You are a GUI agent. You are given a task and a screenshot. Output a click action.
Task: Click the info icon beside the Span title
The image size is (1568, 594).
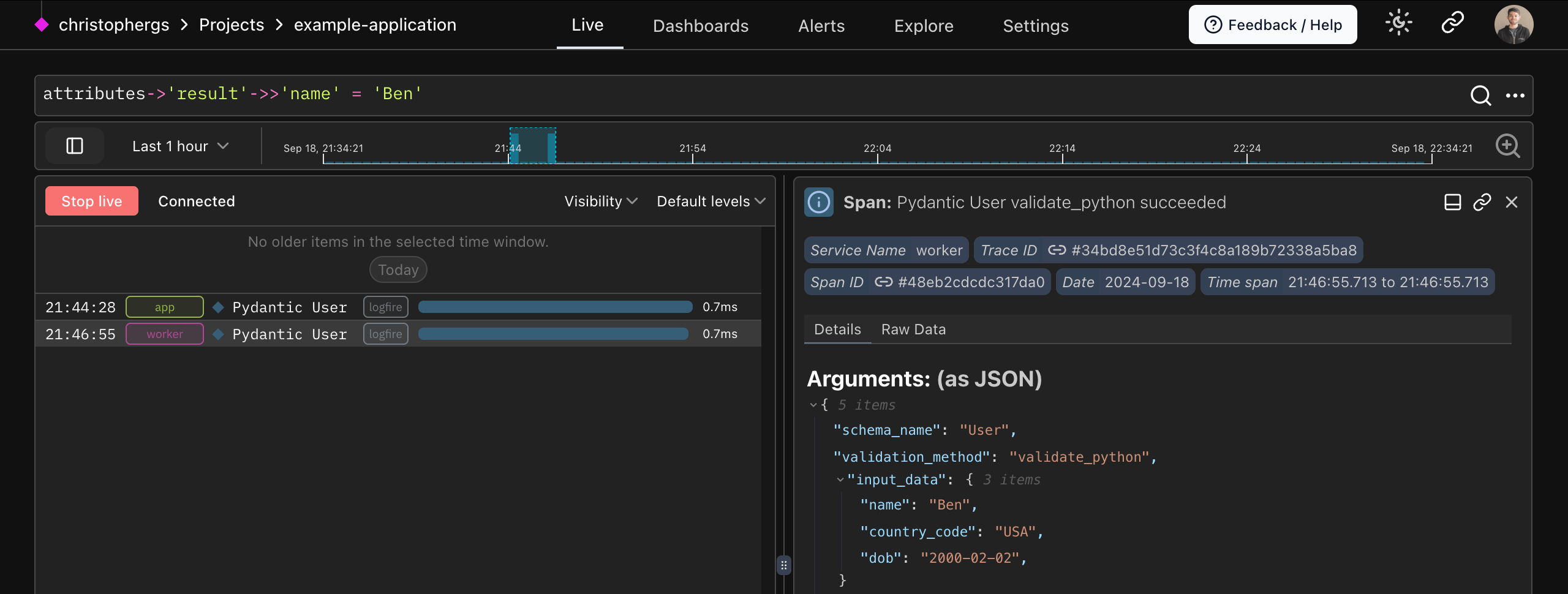pos(819,201)
